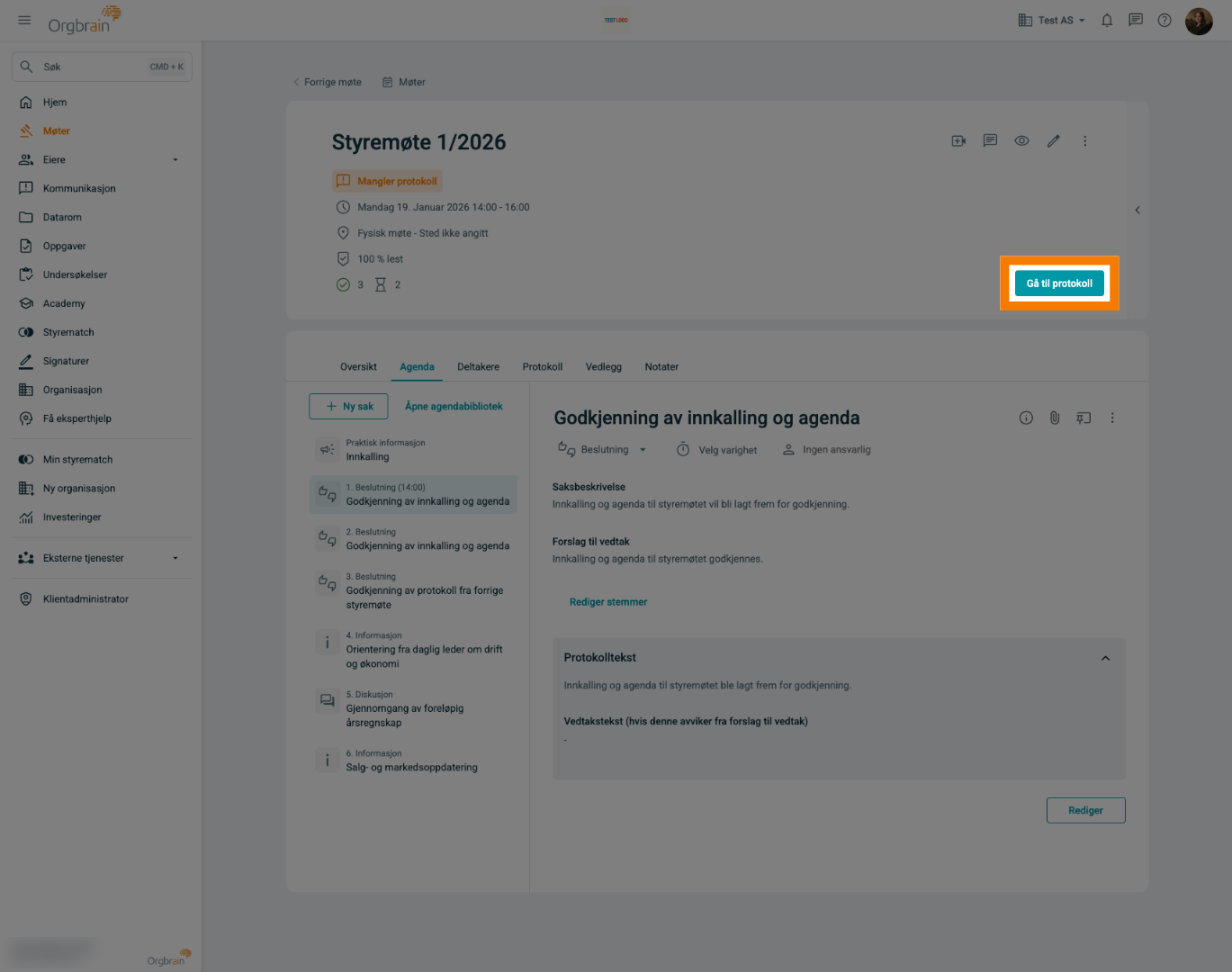This screenshot has height=972, width=1232.
Task: Open meeting comments icon in header
Action: click(x=990, y=141)
